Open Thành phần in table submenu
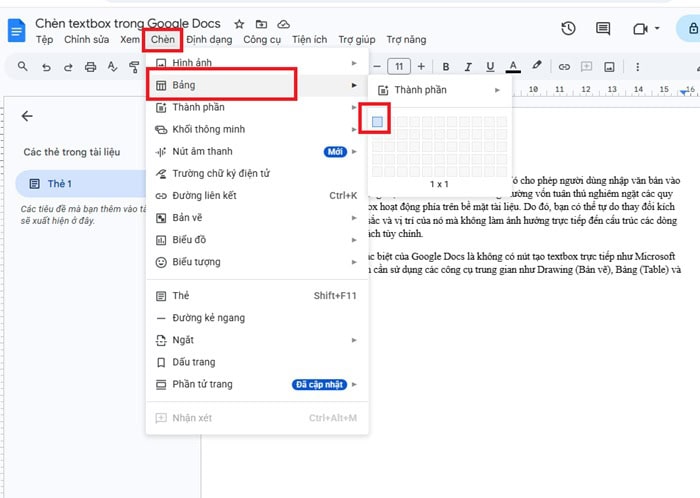 pyautogui.click(x=439, y=90)
